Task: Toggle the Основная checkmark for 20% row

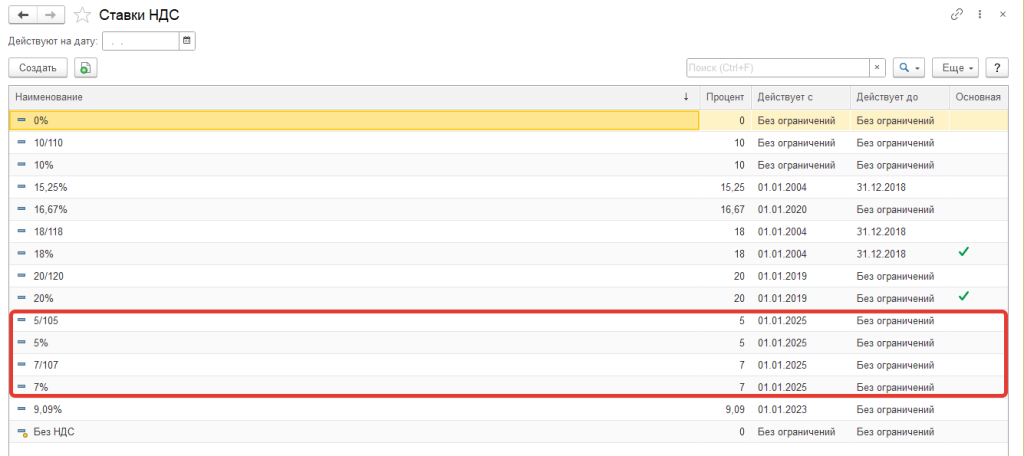Action: click(963, 297)
